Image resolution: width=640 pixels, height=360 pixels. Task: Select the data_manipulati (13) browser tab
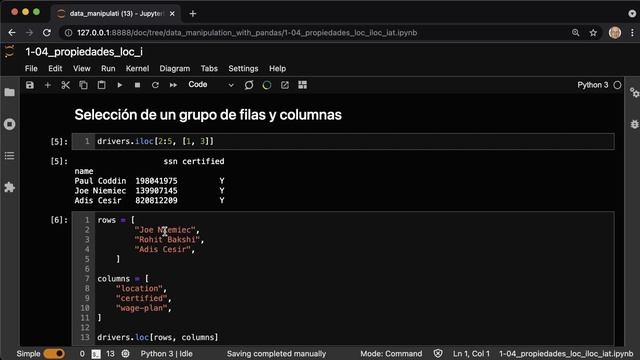coord(116,13)
